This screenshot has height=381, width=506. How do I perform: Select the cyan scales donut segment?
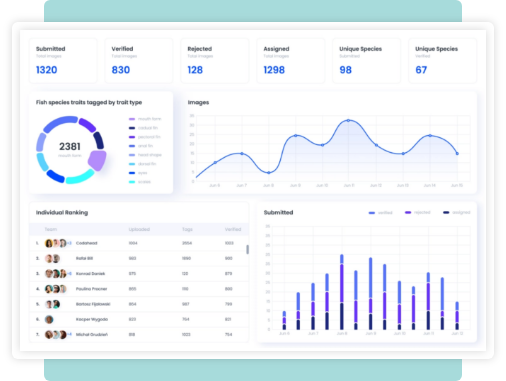(x=80, y=177)
